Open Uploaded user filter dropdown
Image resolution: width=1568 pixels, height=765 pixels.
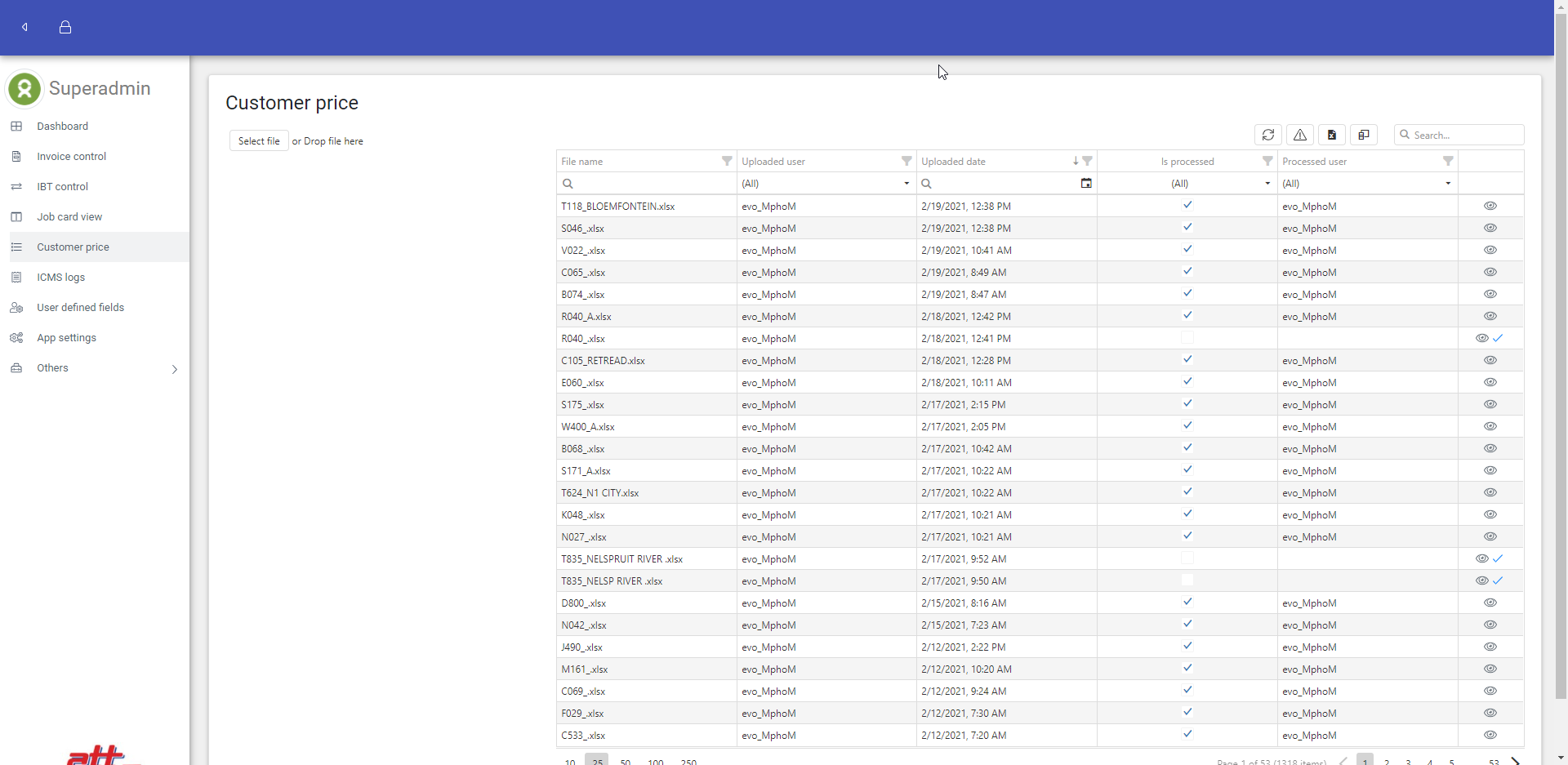(906, 184)
